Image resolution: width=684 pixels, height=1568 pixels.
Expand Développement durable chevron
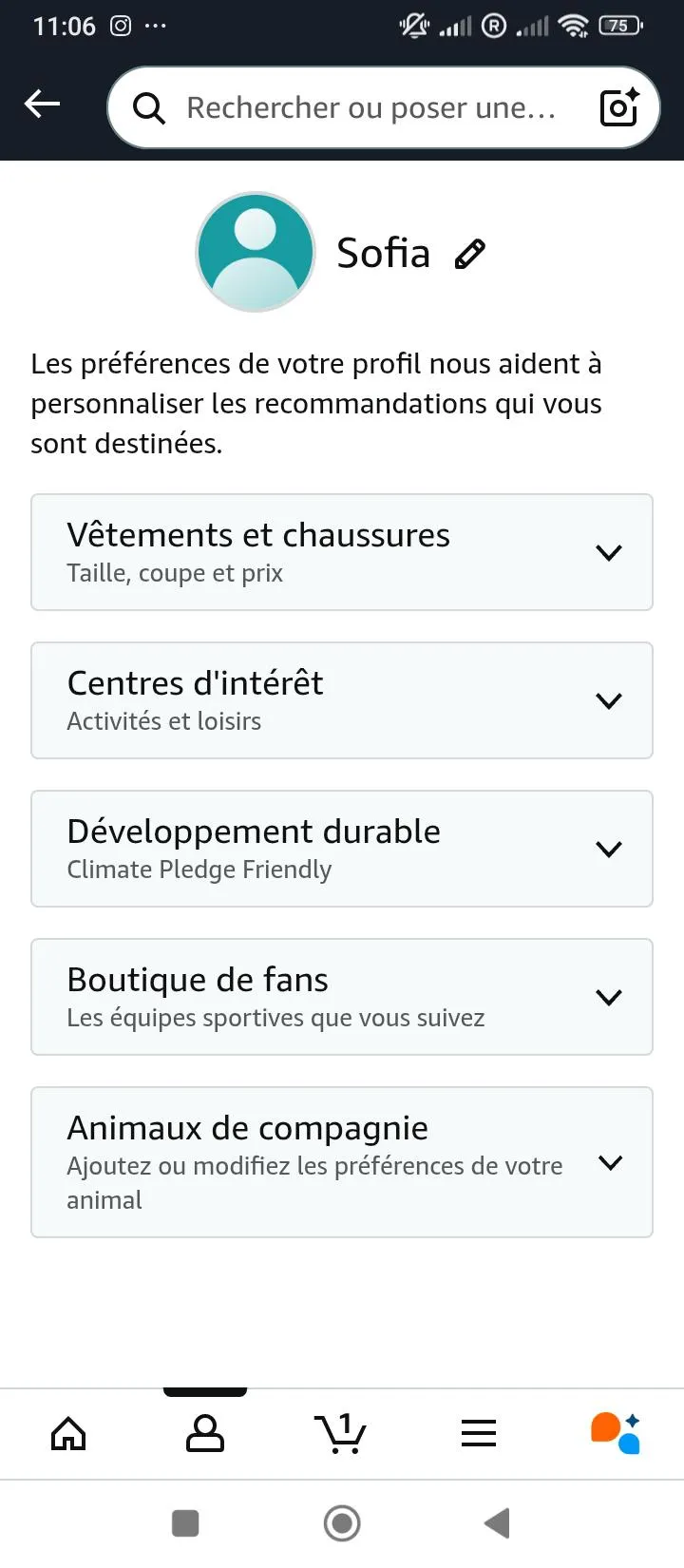609,849
